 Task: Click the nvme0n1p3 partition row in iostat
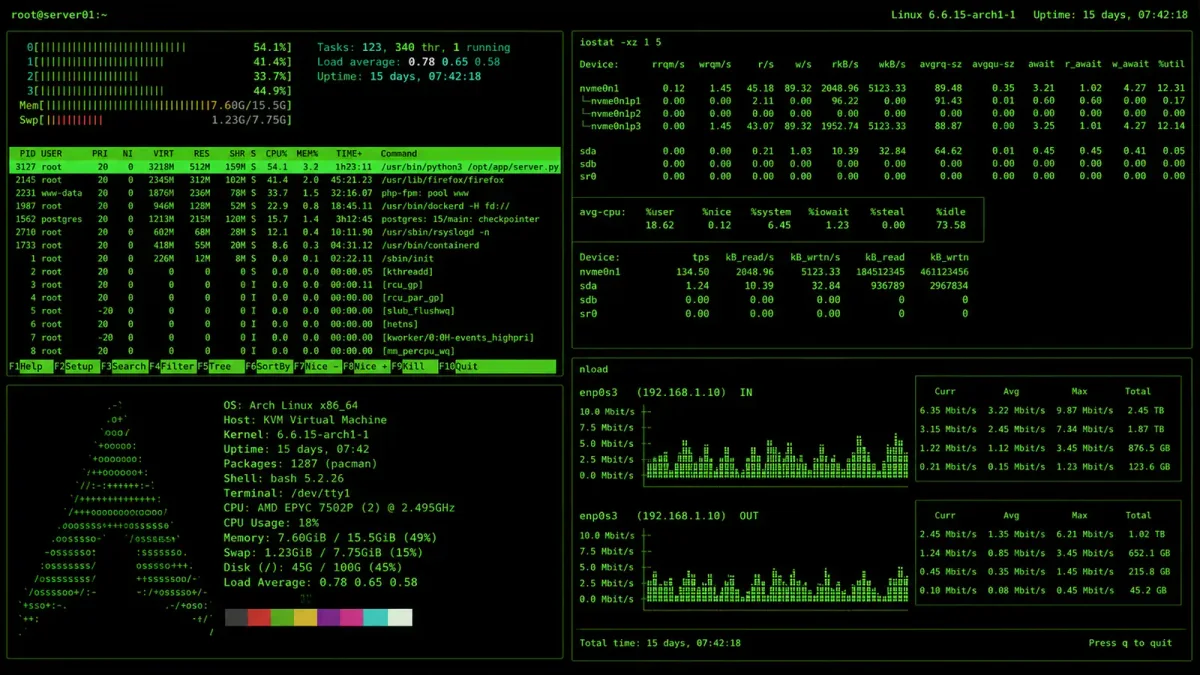pyautogui.click(x=882, y=126)
